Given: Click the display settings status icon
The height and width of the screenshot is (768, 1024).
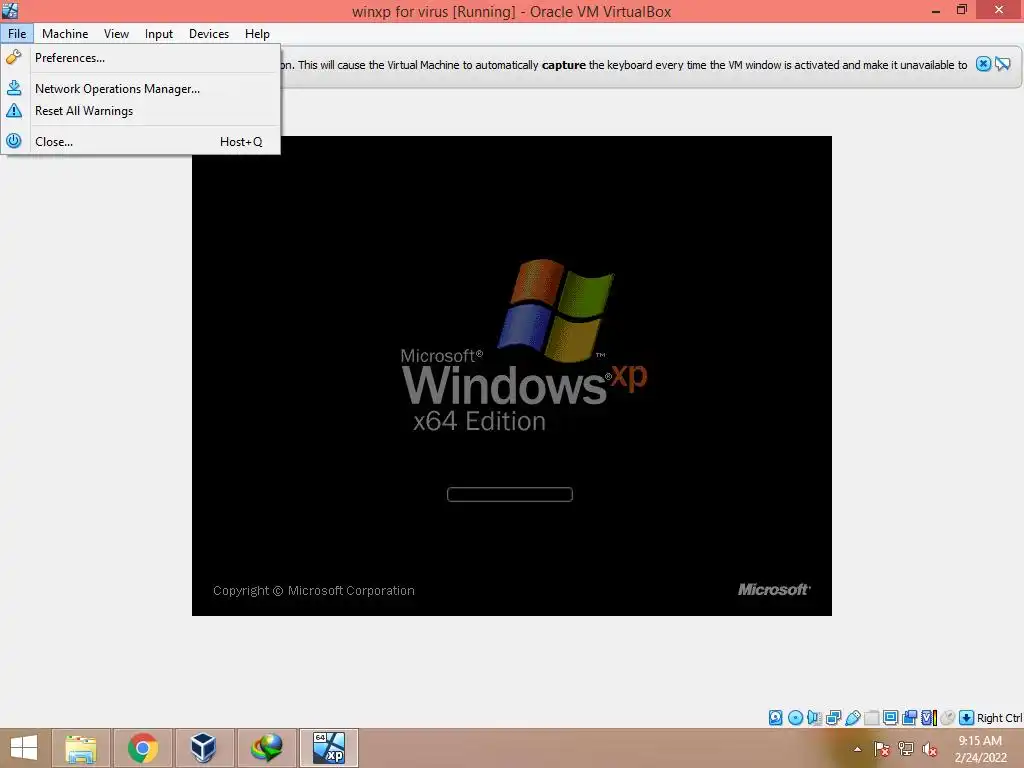Looking at the screenshot, I should pyautogui.click(x=890, y=718).
